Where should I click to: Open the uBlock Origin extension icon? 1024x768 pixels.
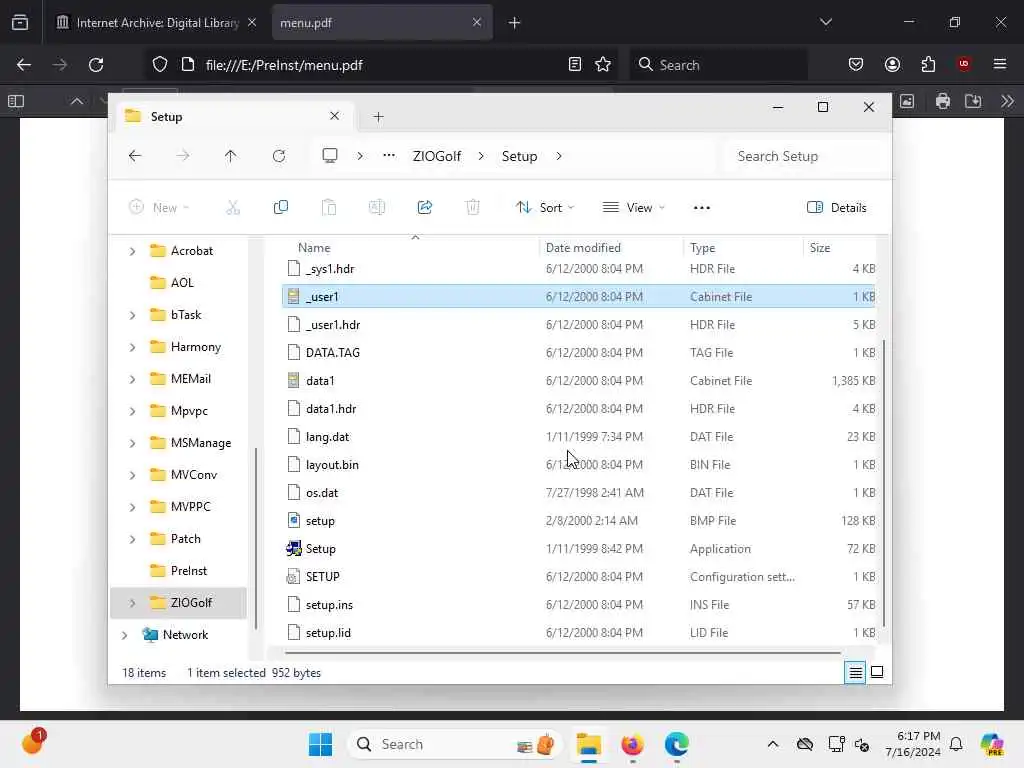pos(964,64)
